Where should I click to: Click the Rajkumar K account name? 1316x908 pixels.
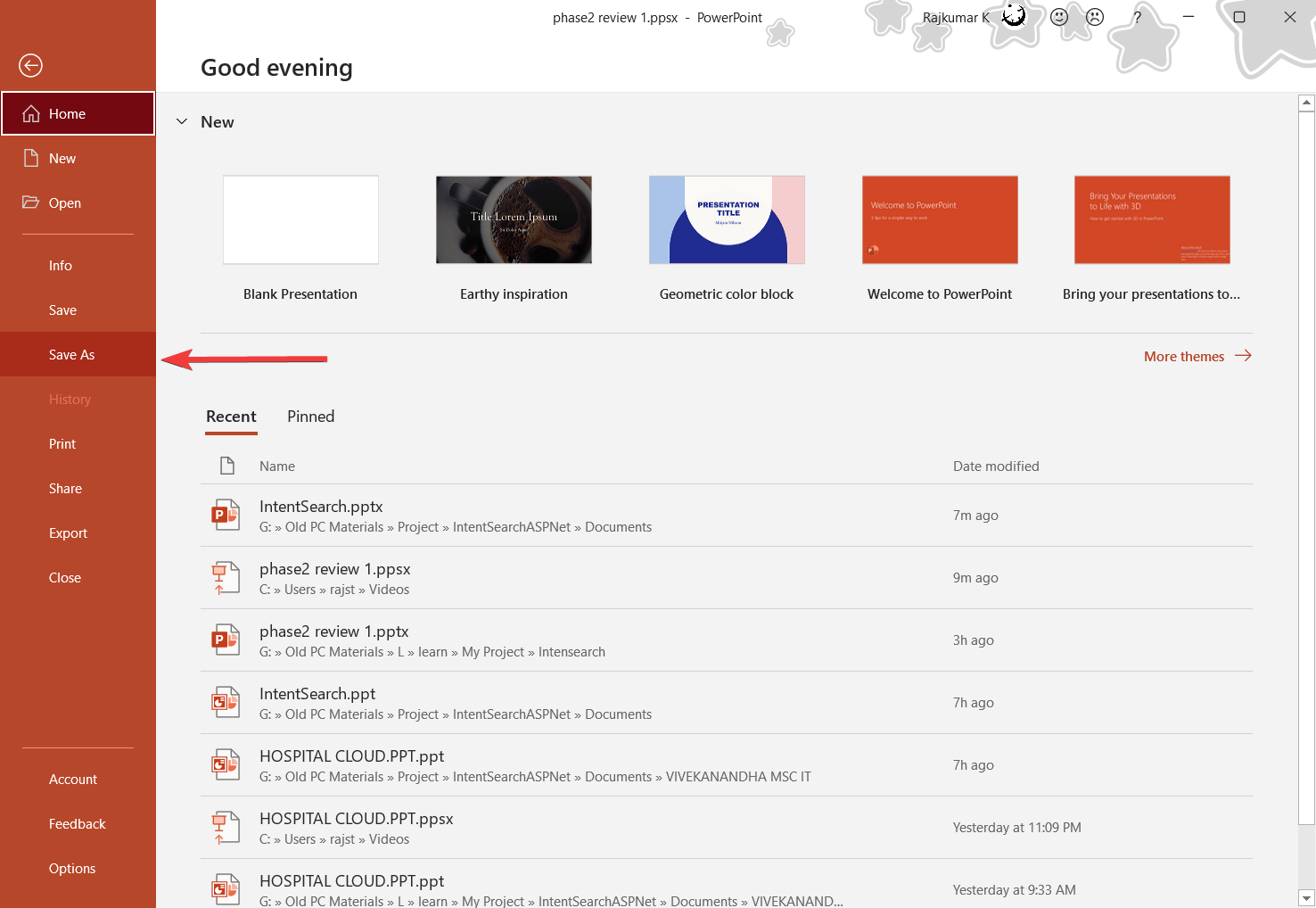(x=956, y=17)
